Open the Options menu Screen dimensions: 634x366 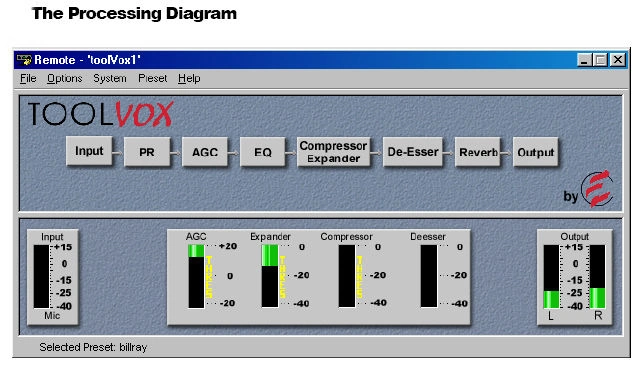[x=64, y=78]
